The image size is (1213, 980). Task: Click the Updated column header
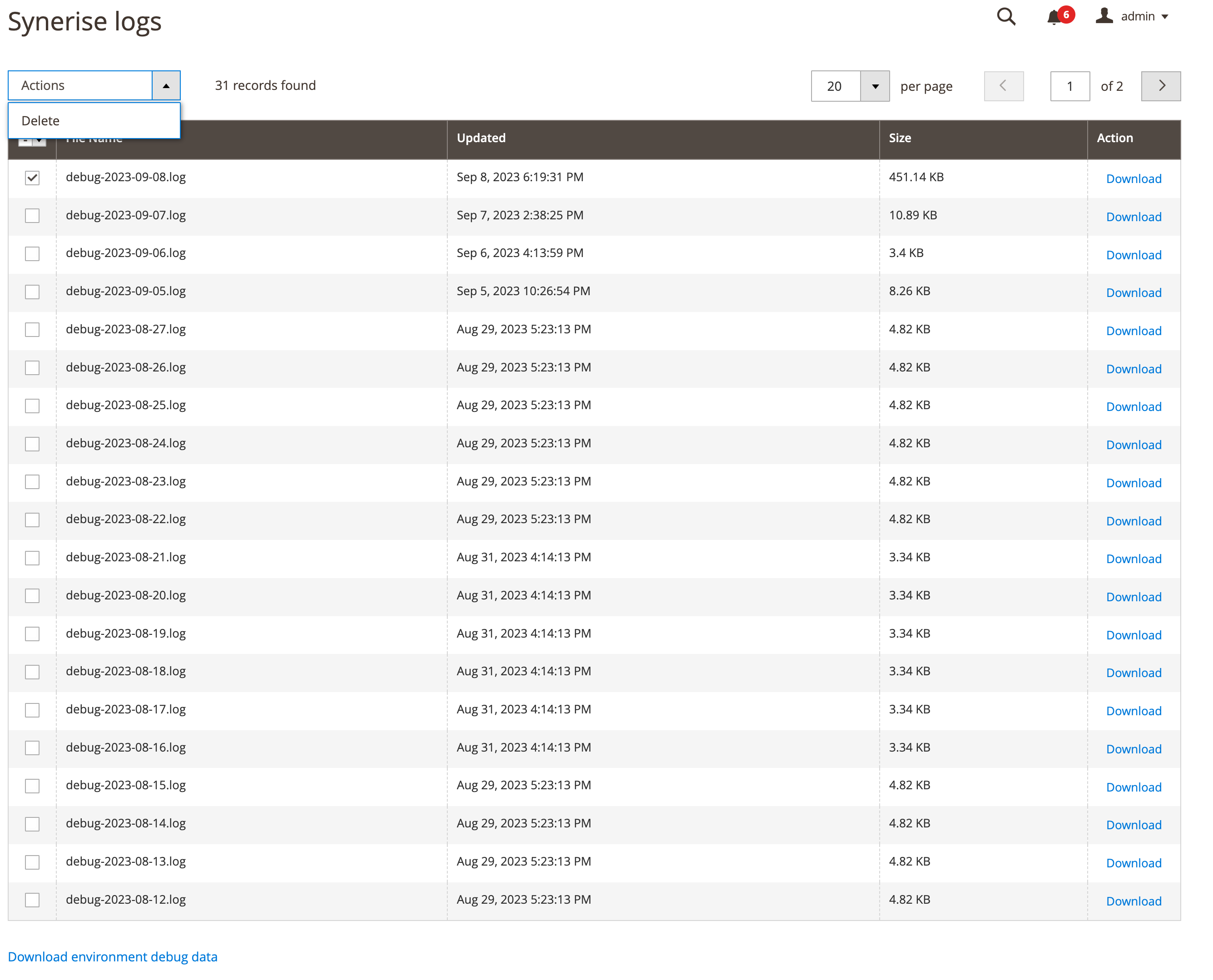(481, 138)
